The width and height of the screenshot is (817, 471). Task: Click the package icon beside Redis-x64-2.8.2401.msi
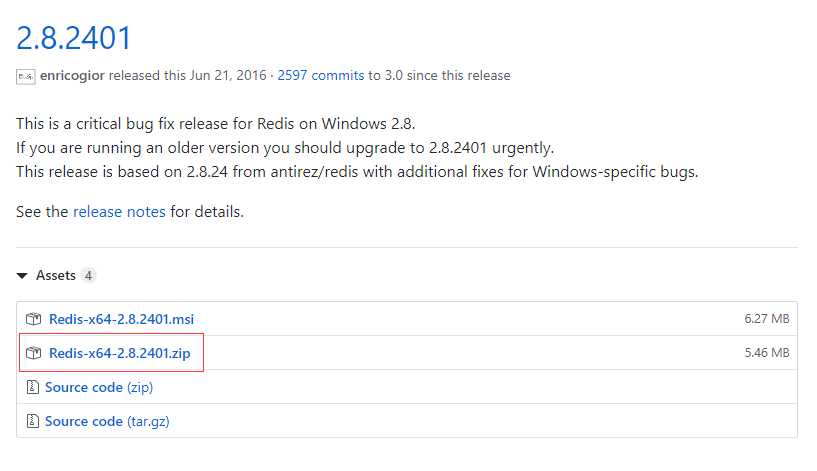pyautogui.click(x=33, y=319)
